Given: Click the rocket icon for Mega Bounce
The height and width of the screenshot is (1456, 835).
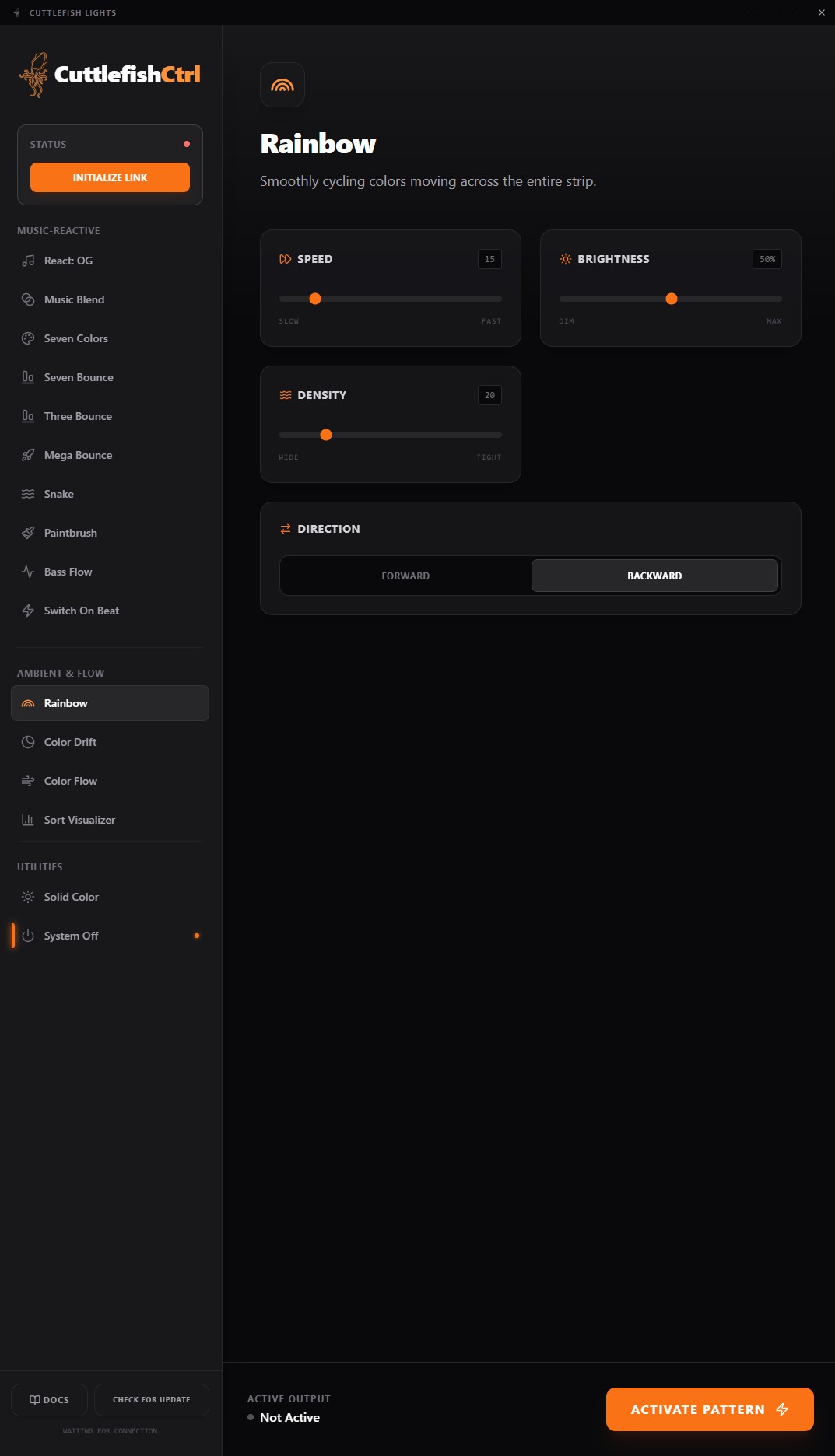Looking at the screenshot, I should coord(28,455).
